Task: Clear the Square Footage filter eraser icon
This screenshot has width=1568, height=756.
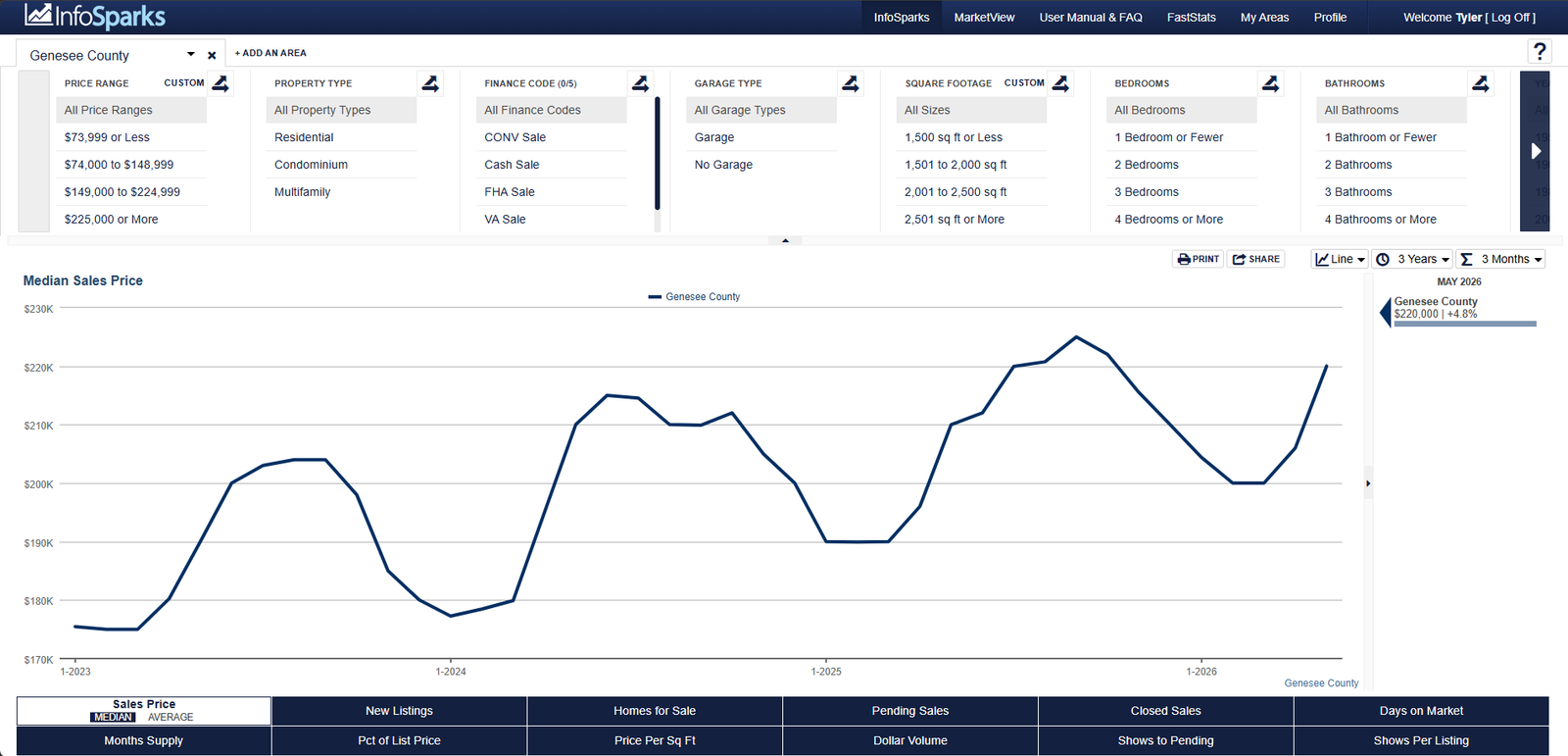Action: click(1060, 83)
